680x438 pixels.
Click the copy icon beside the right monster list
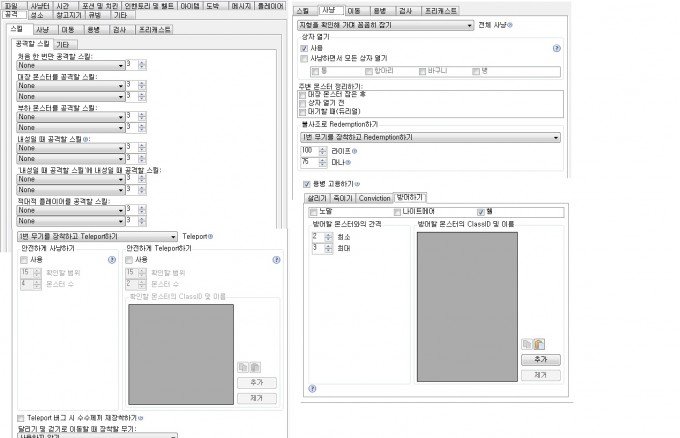pyautogui.click(x=527, y=344)
